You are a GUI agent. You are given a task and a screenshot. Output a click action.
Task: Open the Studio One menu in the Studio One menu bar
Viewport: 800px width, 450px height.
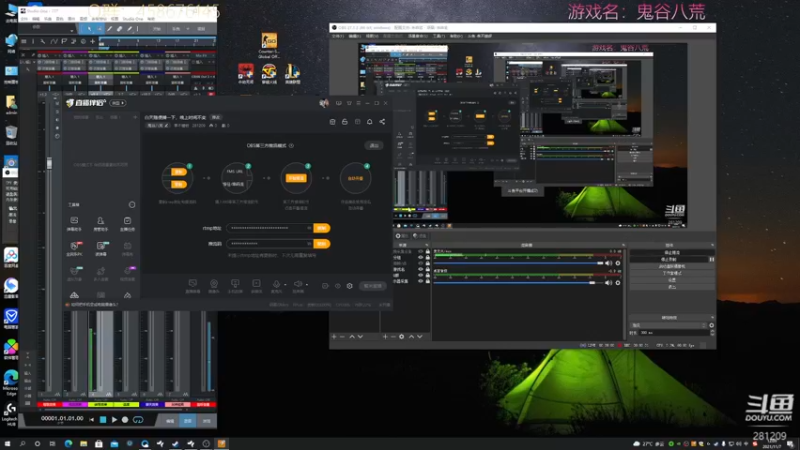click(133, 19)
